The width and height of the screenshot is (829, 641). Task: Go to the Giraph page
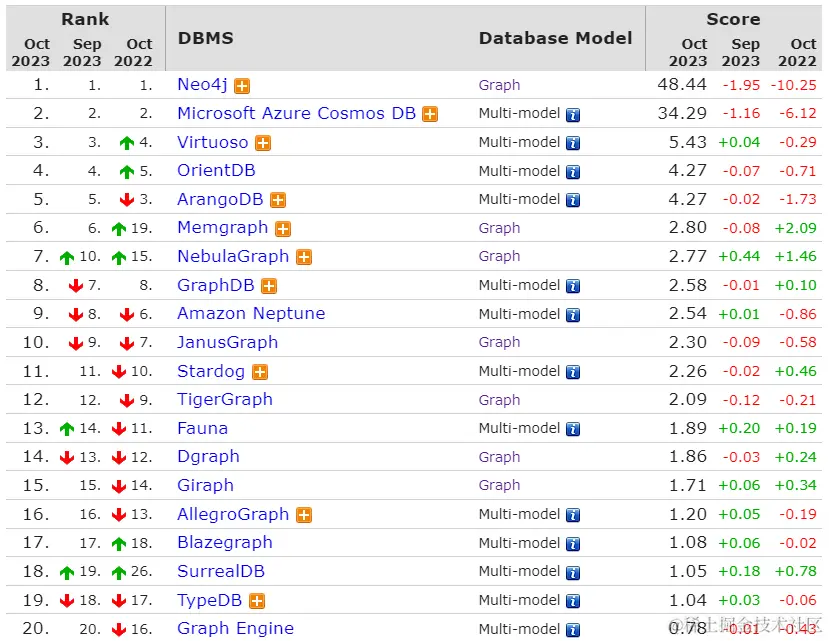[x=205, y=486]
